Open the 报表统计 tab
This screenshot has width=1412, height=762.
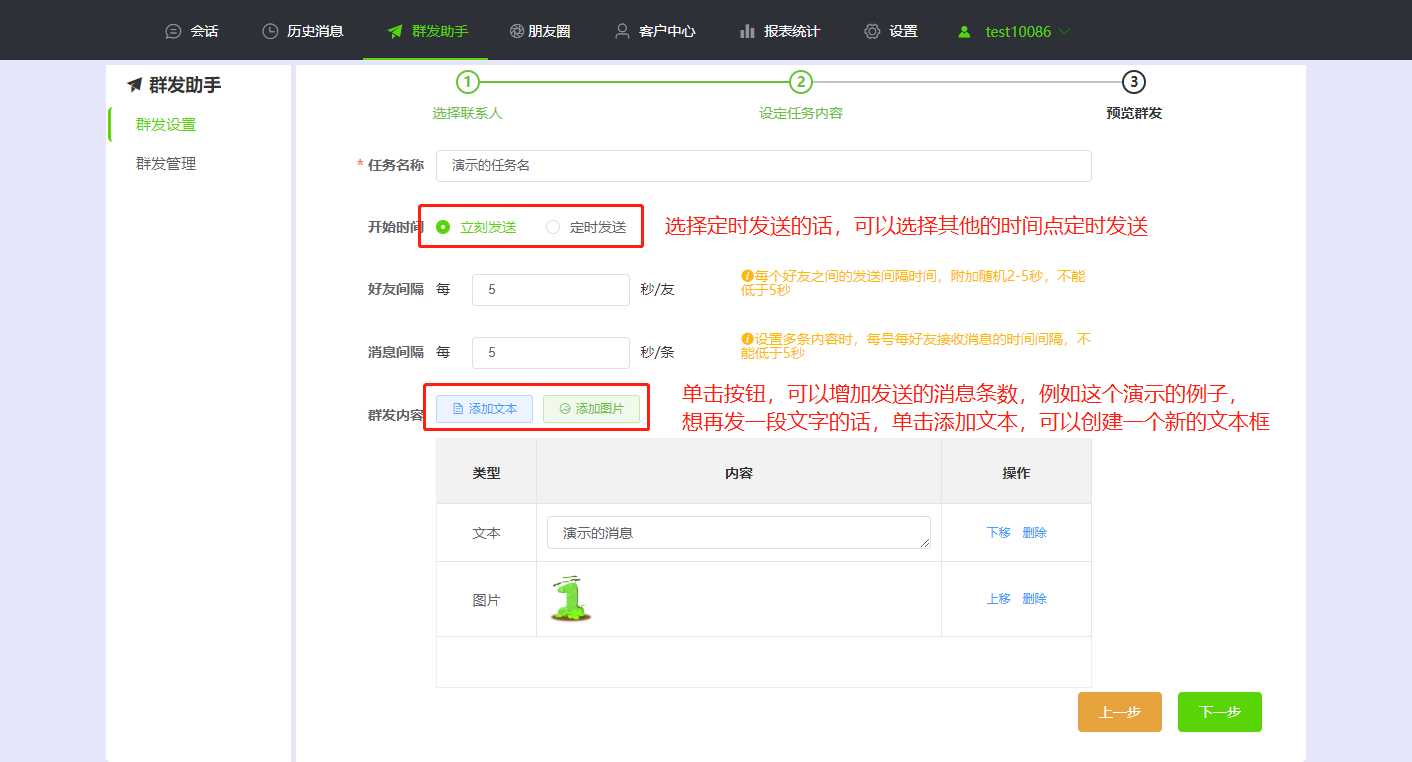[x=780, y=31]
